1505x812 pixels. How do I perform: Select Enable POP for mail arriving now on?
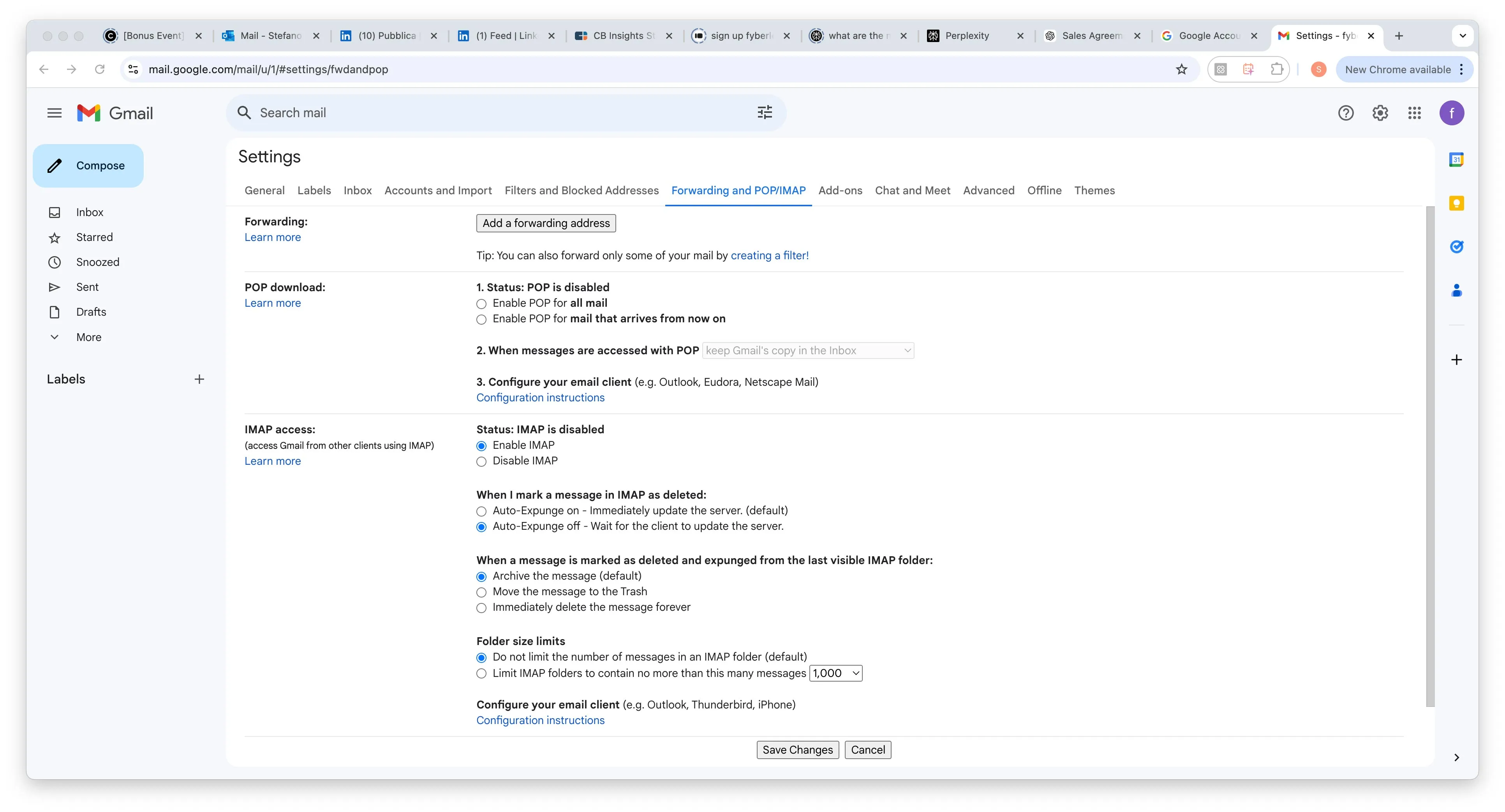point(481,319)
